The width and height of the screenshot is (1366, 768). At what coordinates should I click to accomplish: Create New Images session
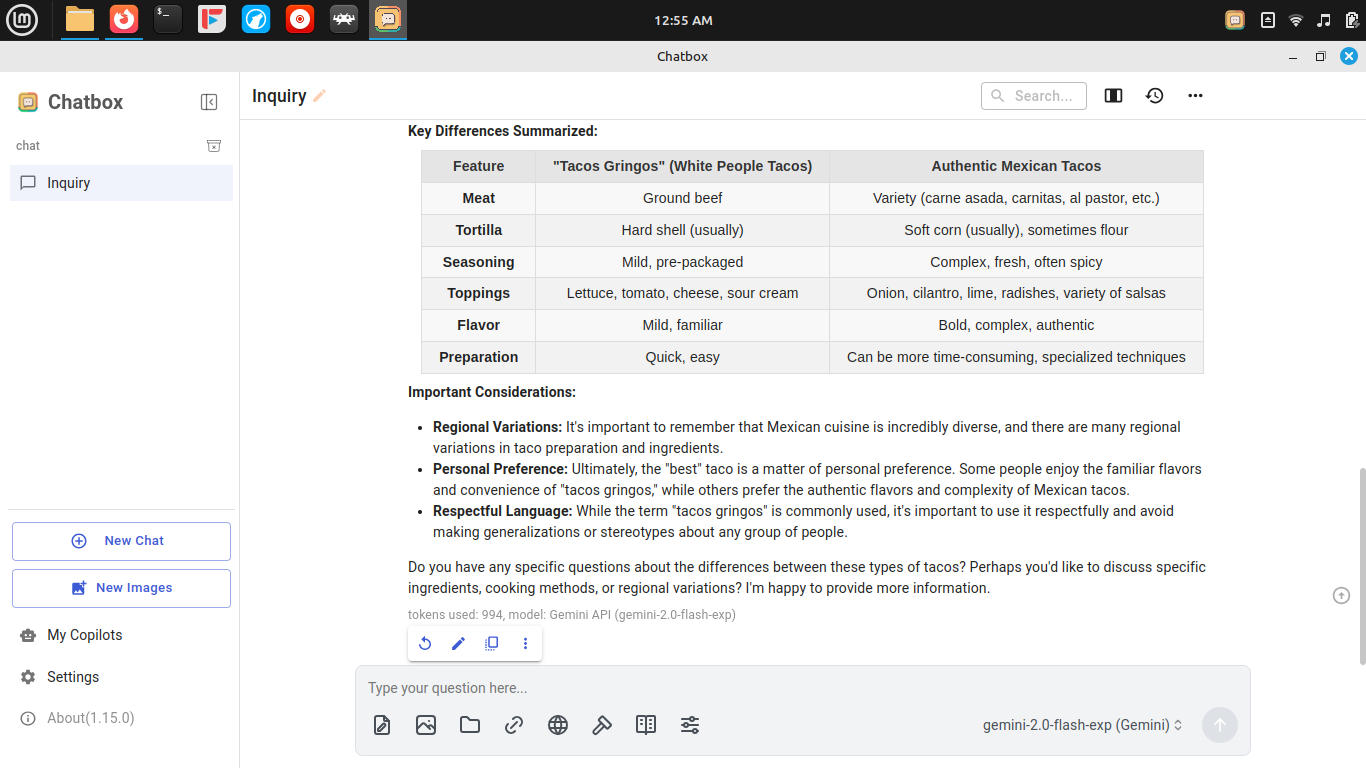coord(121,588)
